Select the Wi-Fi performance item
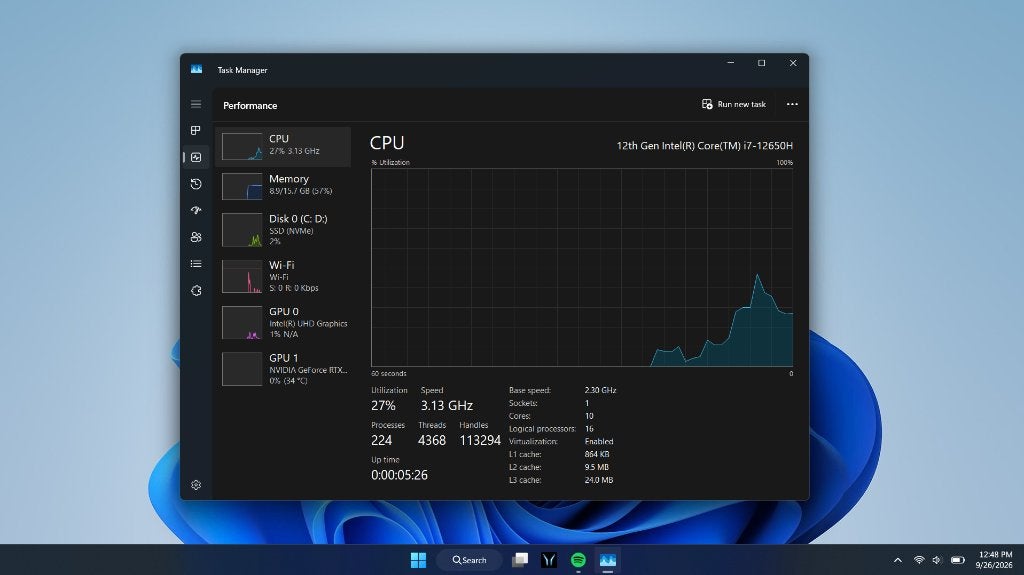The height and width of the screenshot is (575, 1024). (x=283, y=276)
